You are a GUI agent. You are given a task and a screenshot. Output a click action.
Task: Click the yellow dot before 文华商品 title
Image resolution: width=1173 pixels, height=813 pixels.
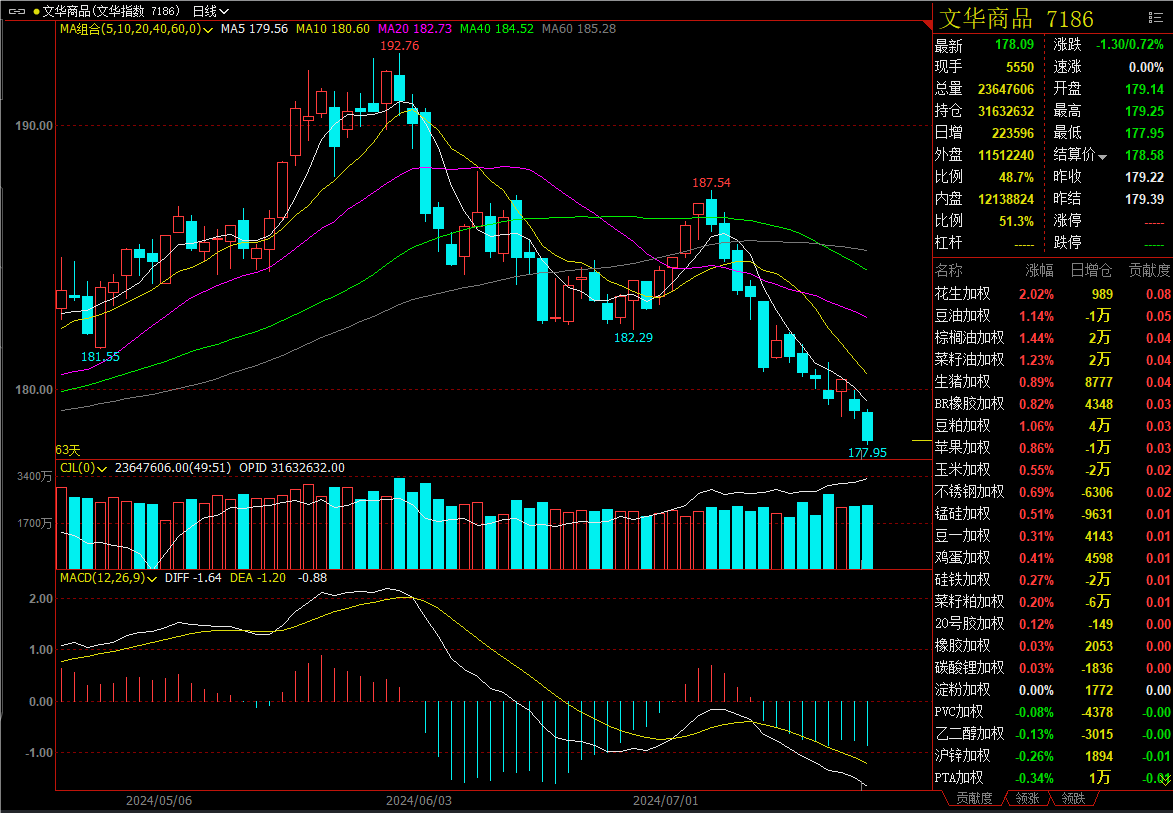36,12
